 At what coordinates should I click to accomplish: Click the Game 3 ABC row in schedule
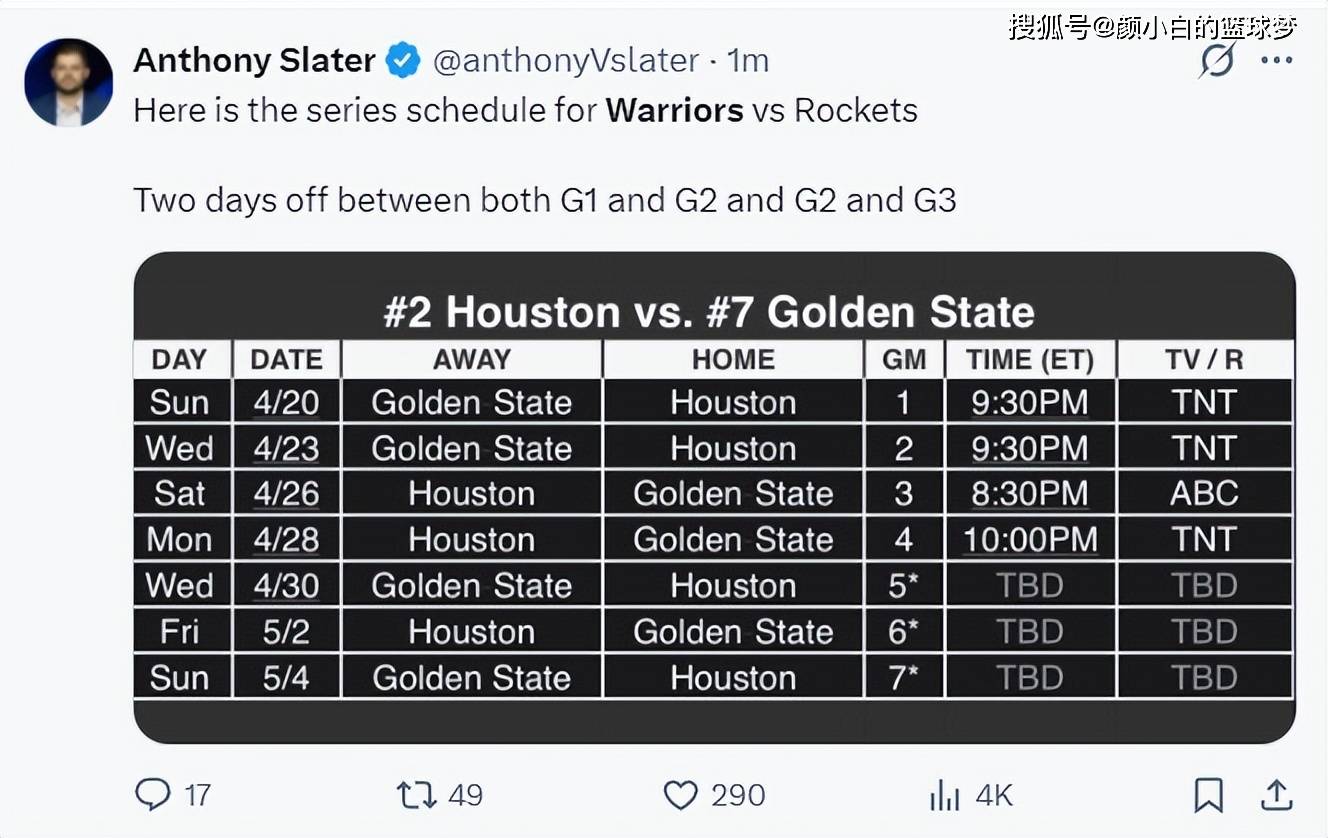[713, 493]
